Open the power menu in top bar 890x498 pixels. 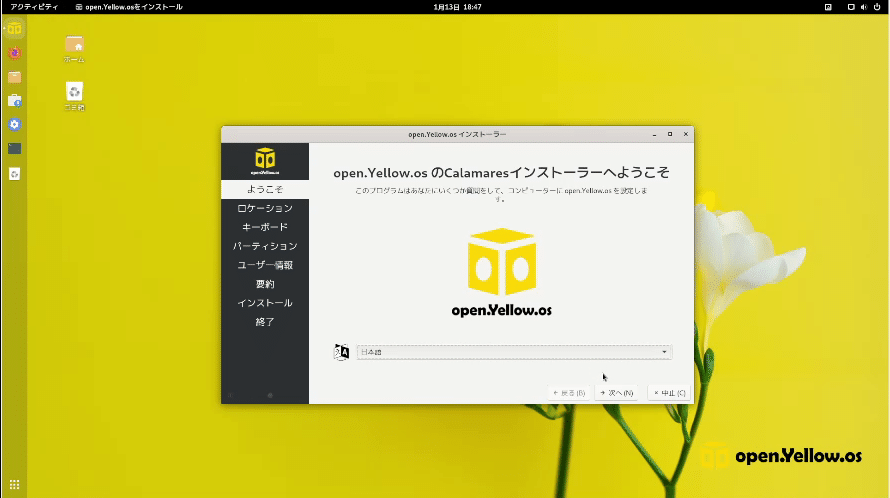pyautogui.click(x=877, y=7)
